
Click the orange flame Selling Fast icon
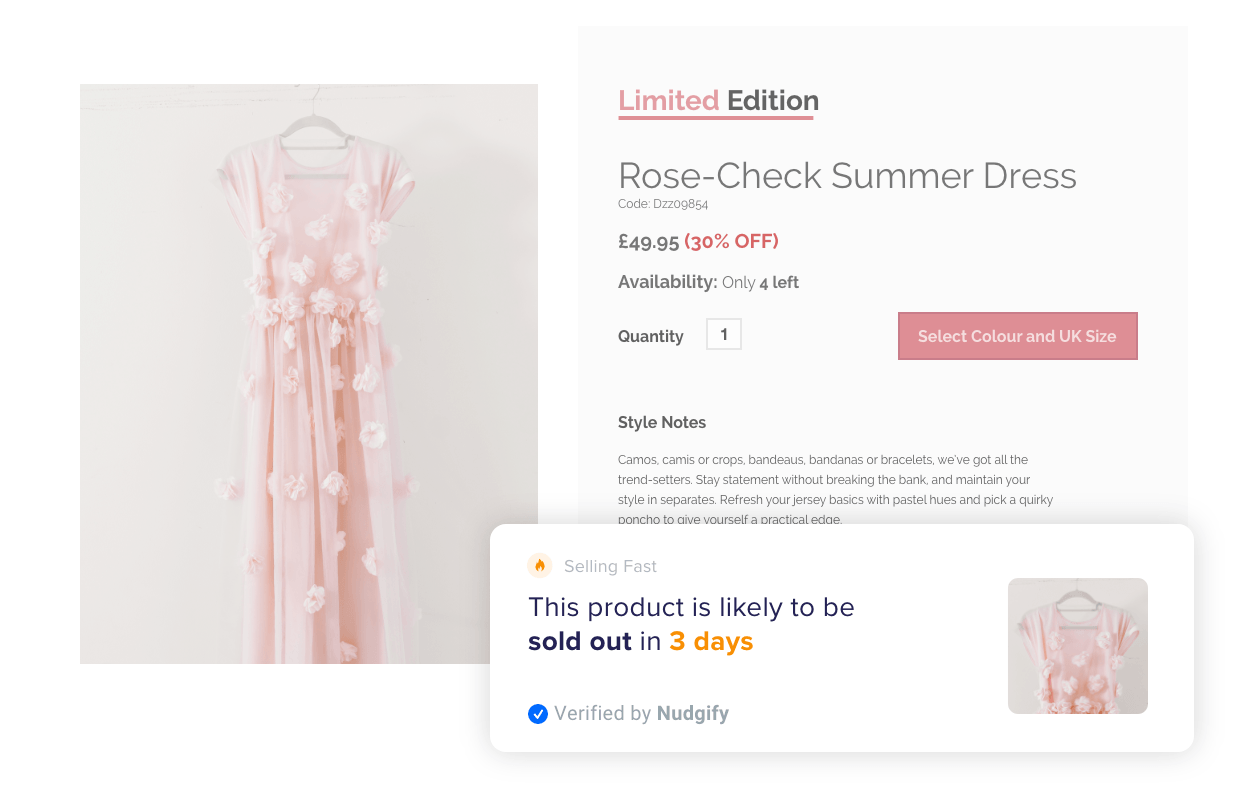tap(540, 566)
